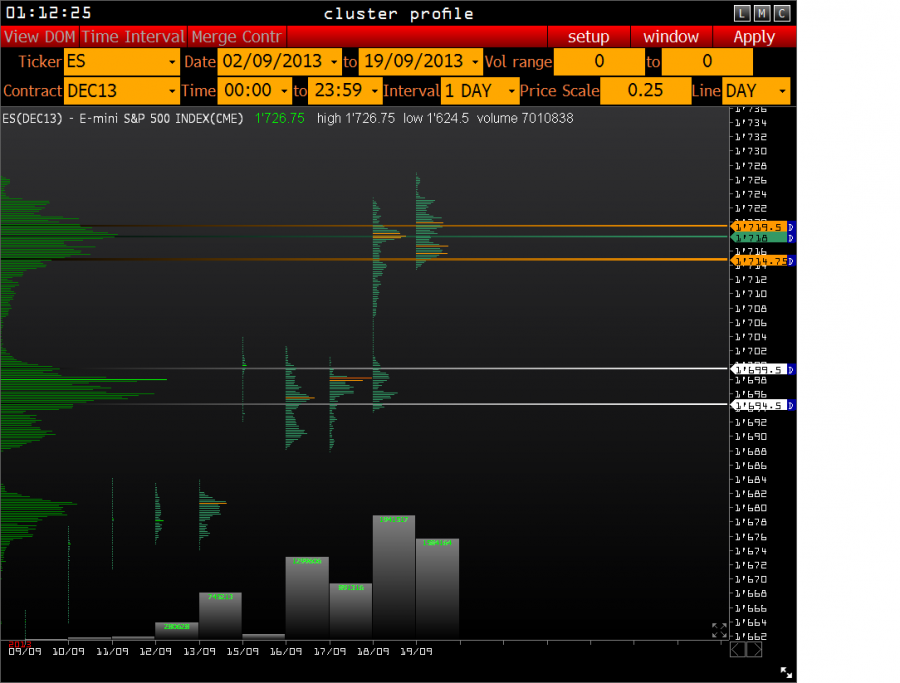
Task: Expand the Contract dropdown showing DEC13
Action: 121,91
